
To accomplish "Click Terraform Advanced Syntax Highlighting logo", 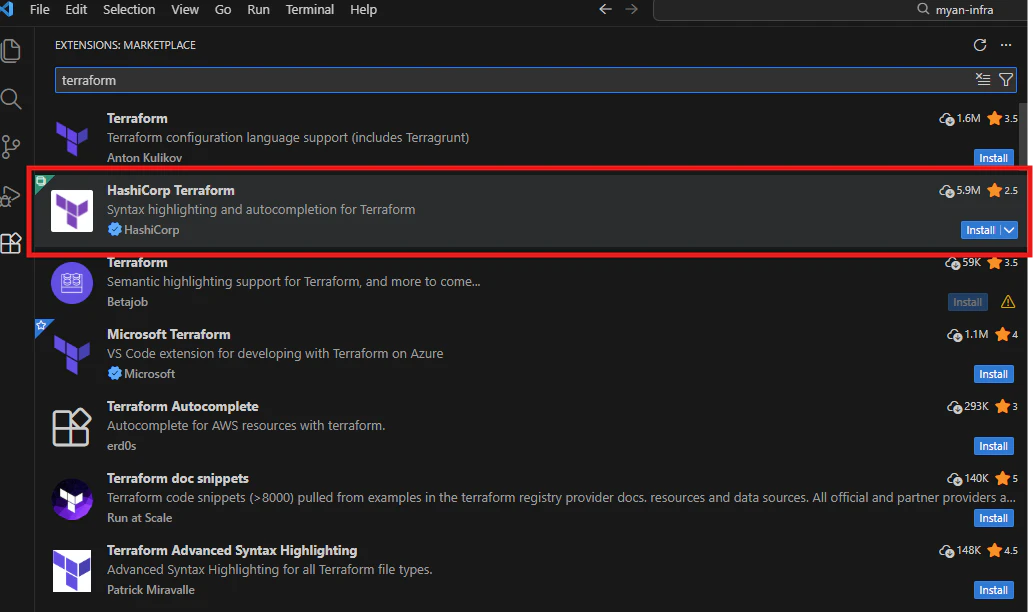I will click(x=72, y=571).
